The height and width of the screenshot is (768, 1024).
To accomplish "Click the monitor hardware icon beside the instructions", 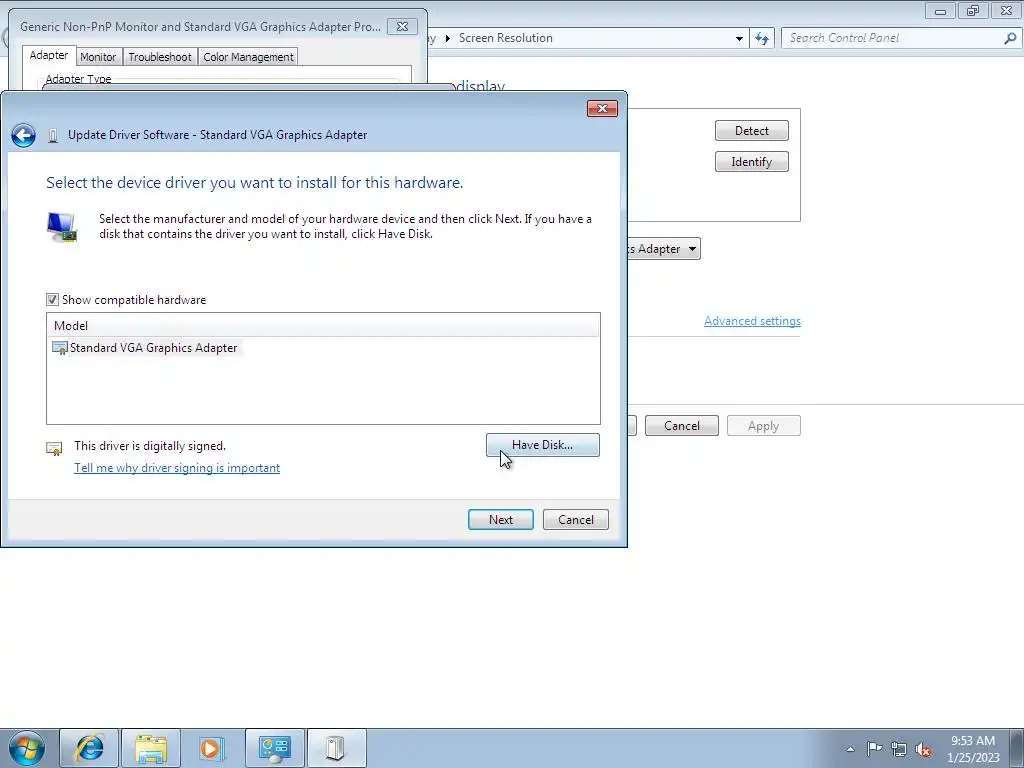I will [x=62, y=227].
